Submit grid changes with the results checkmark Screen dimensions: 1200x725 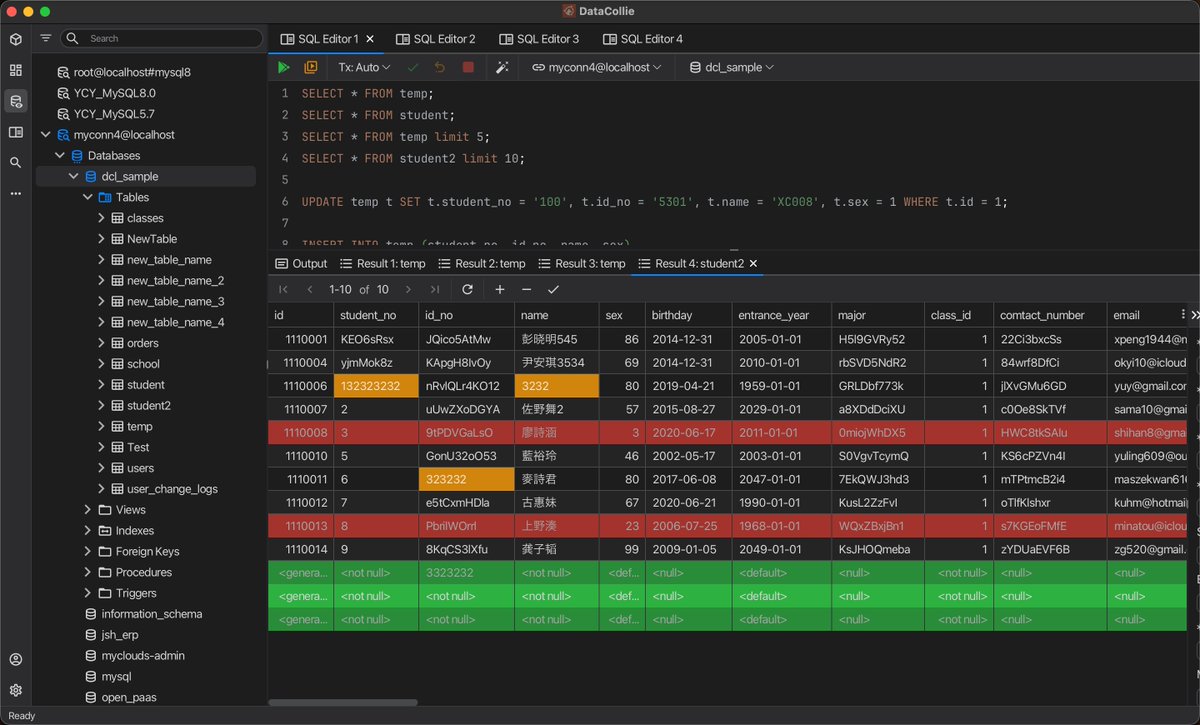pos(553,289)
